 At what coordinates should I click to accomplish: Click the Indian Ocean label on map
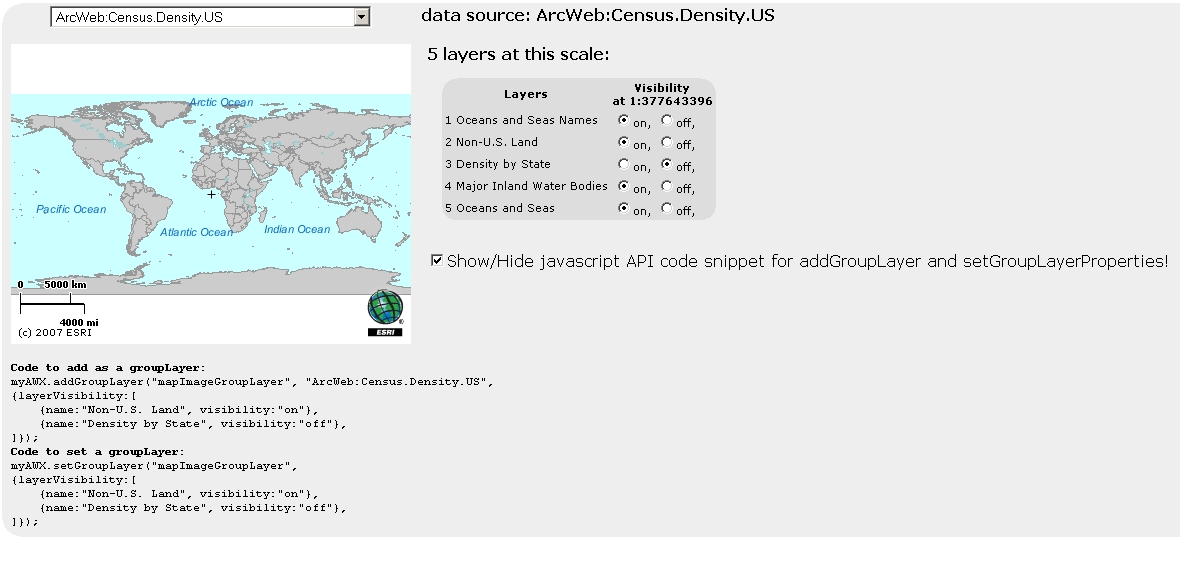(297, 230)
